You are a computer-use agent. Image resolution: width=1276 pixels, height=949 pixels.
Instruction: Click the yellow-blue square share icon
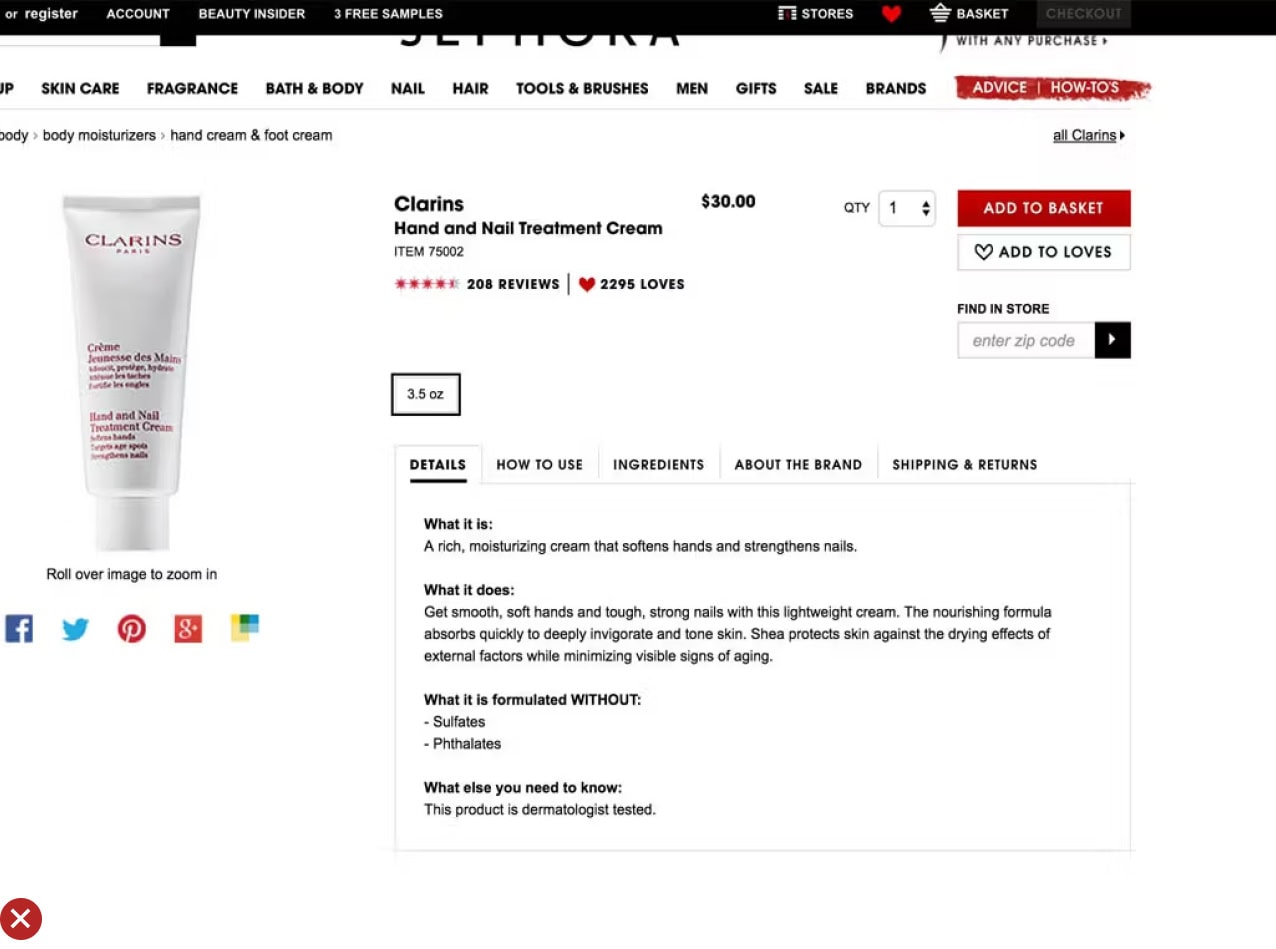click(245, 627)
